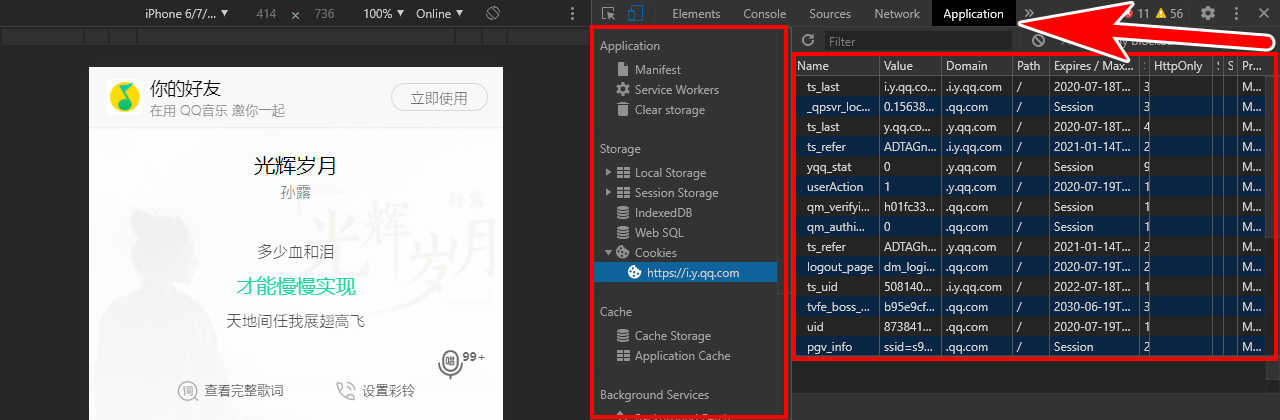This screenshot has height=420, width=1280.
Task: Activate the inspect element picker icon
Action: (x=608, y=14)
